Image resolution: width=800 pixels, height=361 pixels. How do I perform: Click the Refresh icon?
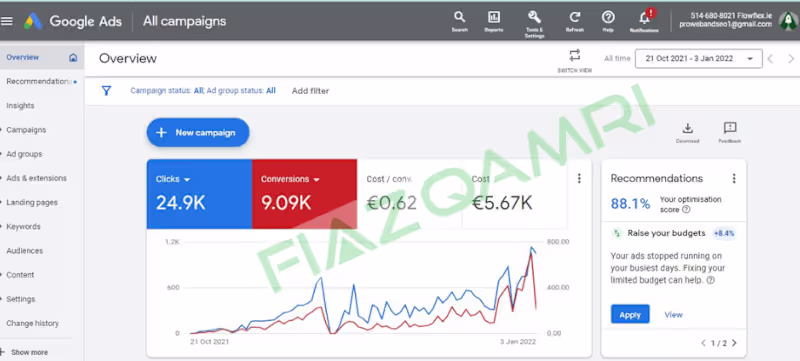(x=574, y=21)
